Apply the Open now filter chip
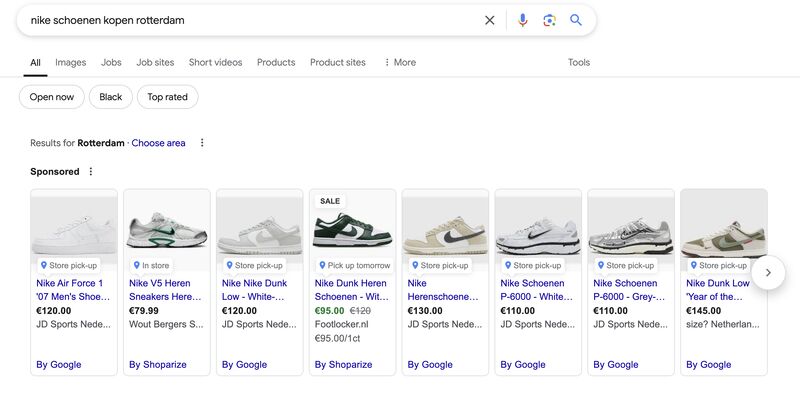The height and width of the screenshot is (396, 800). point(52,97)
